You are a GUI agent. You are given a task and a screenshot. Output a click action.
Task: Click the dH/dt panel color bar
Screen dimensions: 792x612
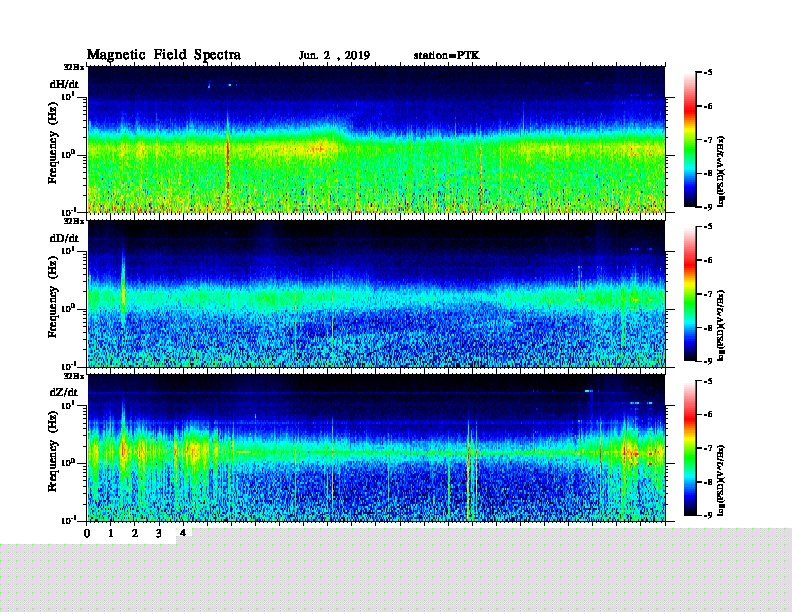click(690, 140)
